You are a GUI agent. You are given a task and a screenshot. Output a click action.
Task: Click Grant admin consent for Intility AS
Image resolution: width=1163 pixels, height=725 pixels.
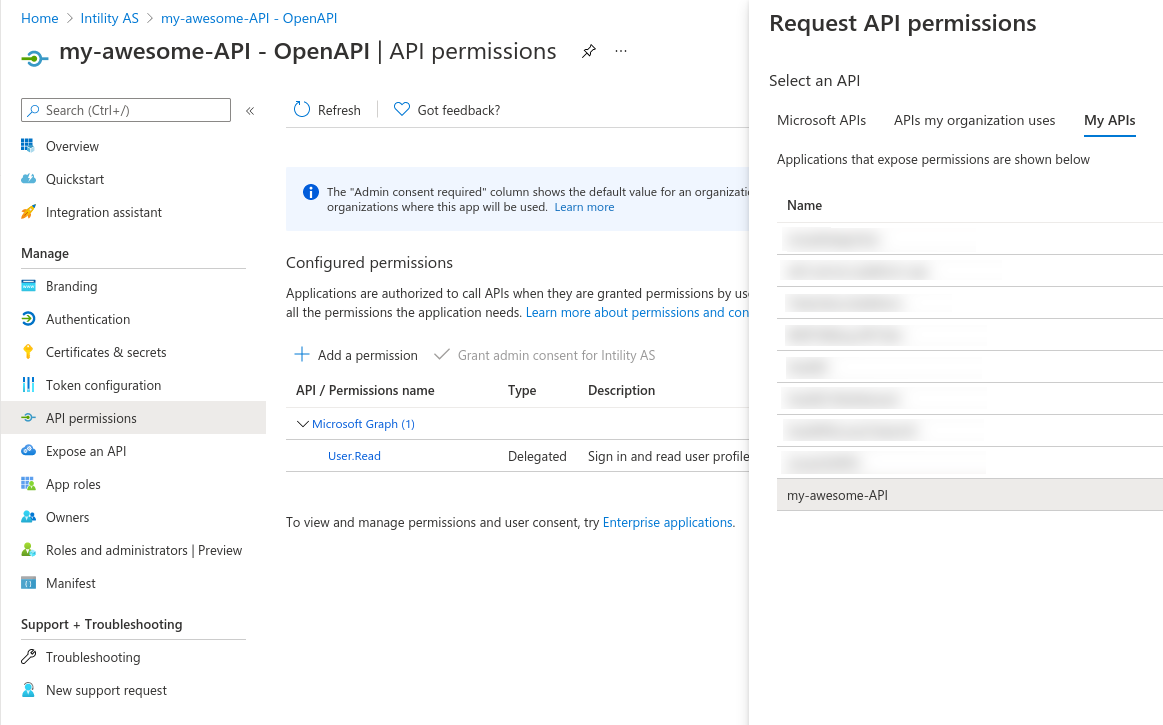coord(545,355)
